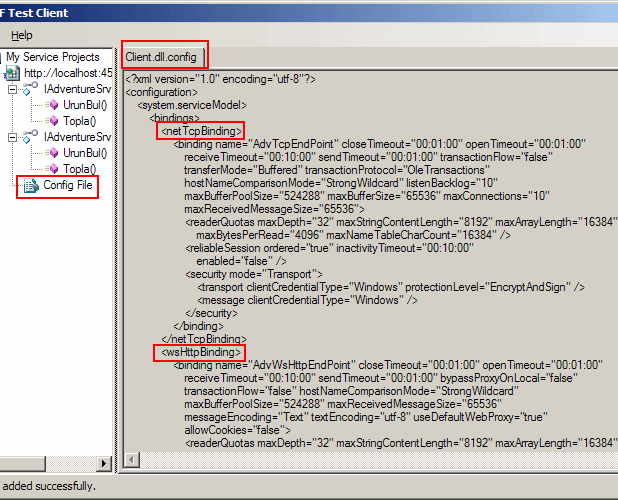Select My Service Projects root node

(52, 57)
